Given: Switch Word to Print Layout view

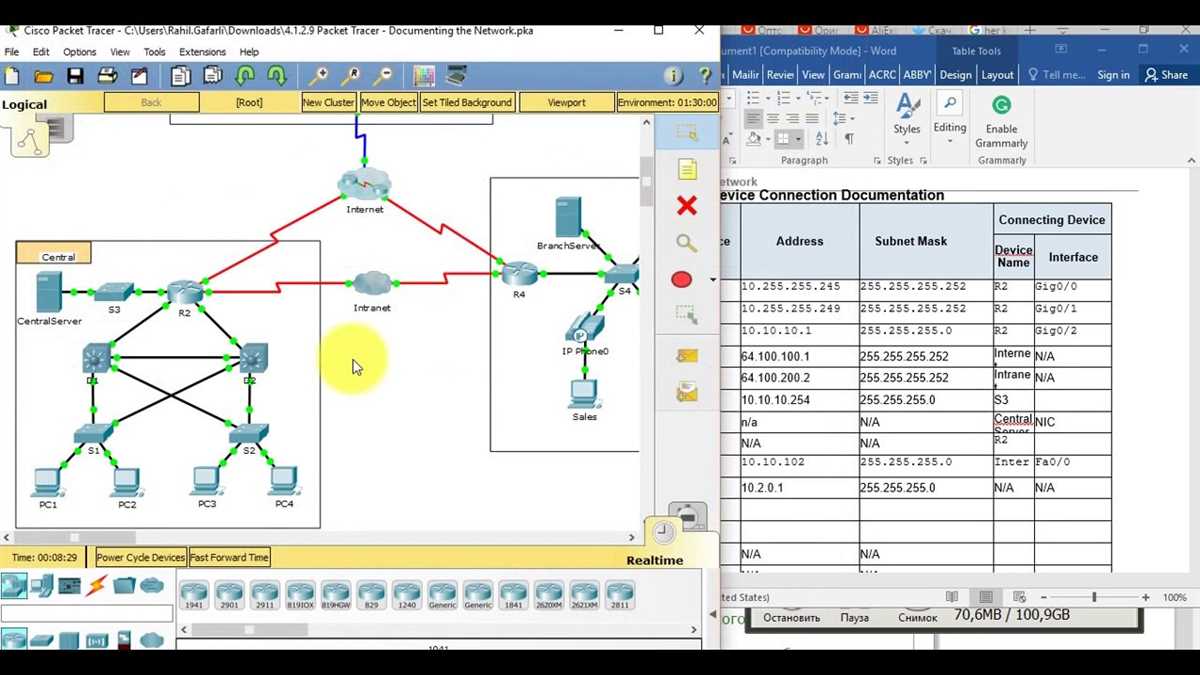Looking at the screenshot, I should 986,597.
